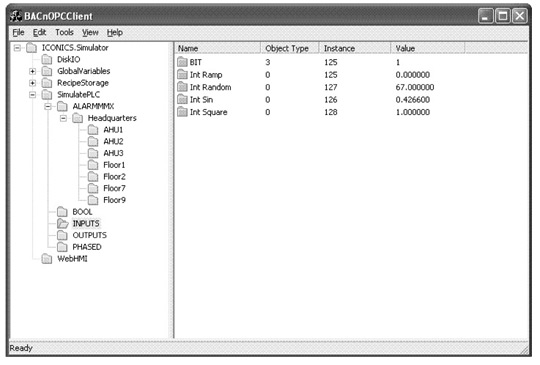
Task: Click instance '128' in Int Square row
Action: [x=331, y=112]
